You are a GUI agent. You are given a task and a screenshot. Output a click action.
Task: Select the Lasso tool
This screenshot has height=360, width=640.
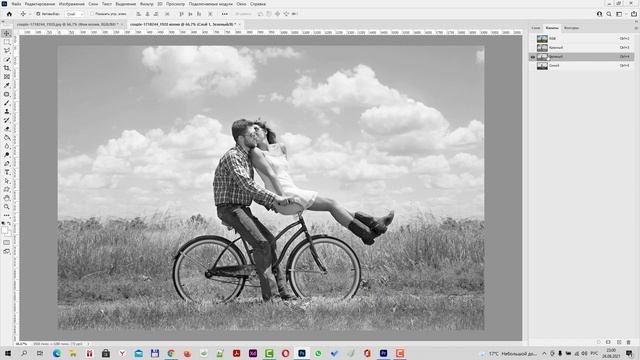7,51
